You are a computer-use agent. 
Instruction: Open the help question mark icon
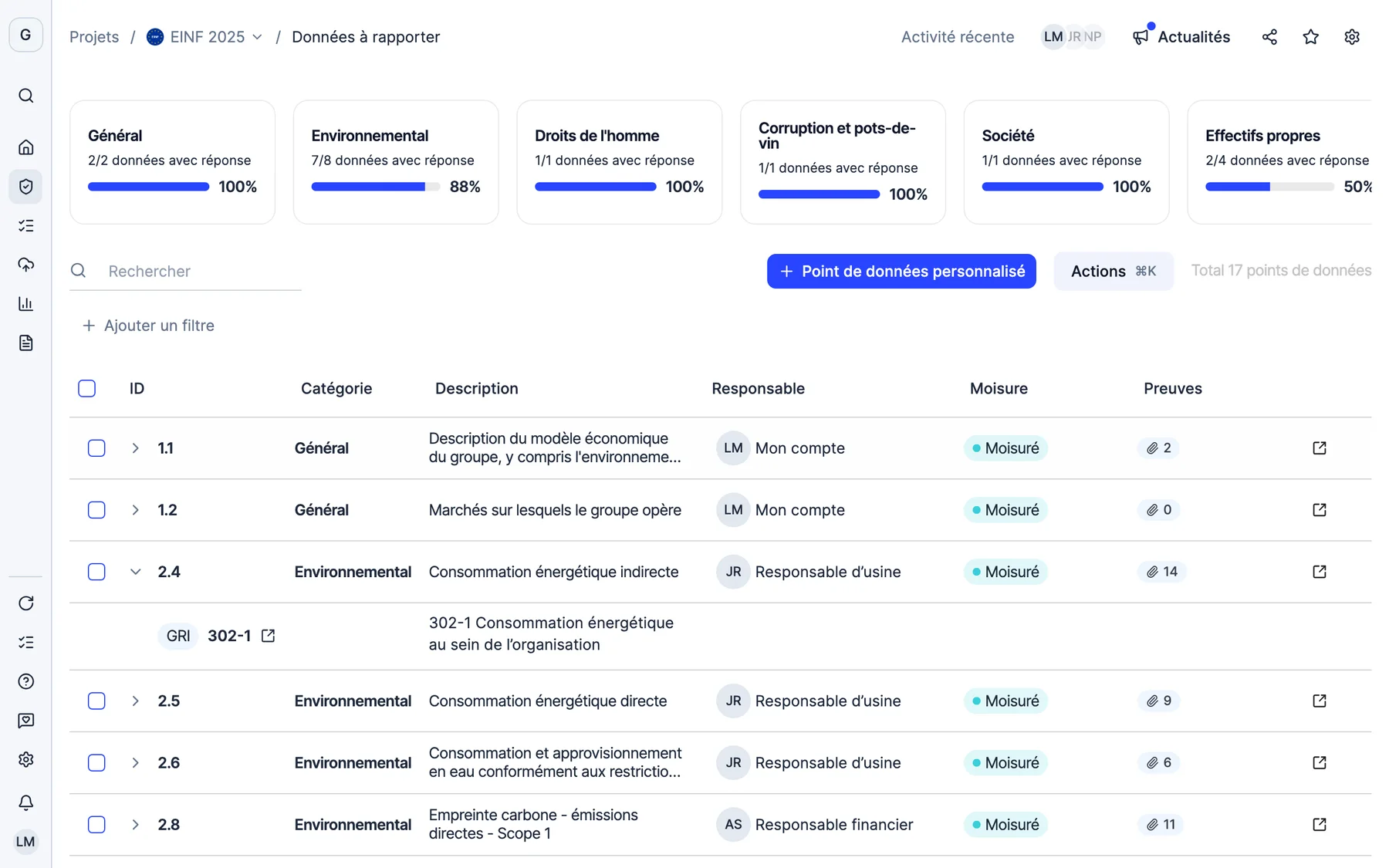click(x=26, y=681)
